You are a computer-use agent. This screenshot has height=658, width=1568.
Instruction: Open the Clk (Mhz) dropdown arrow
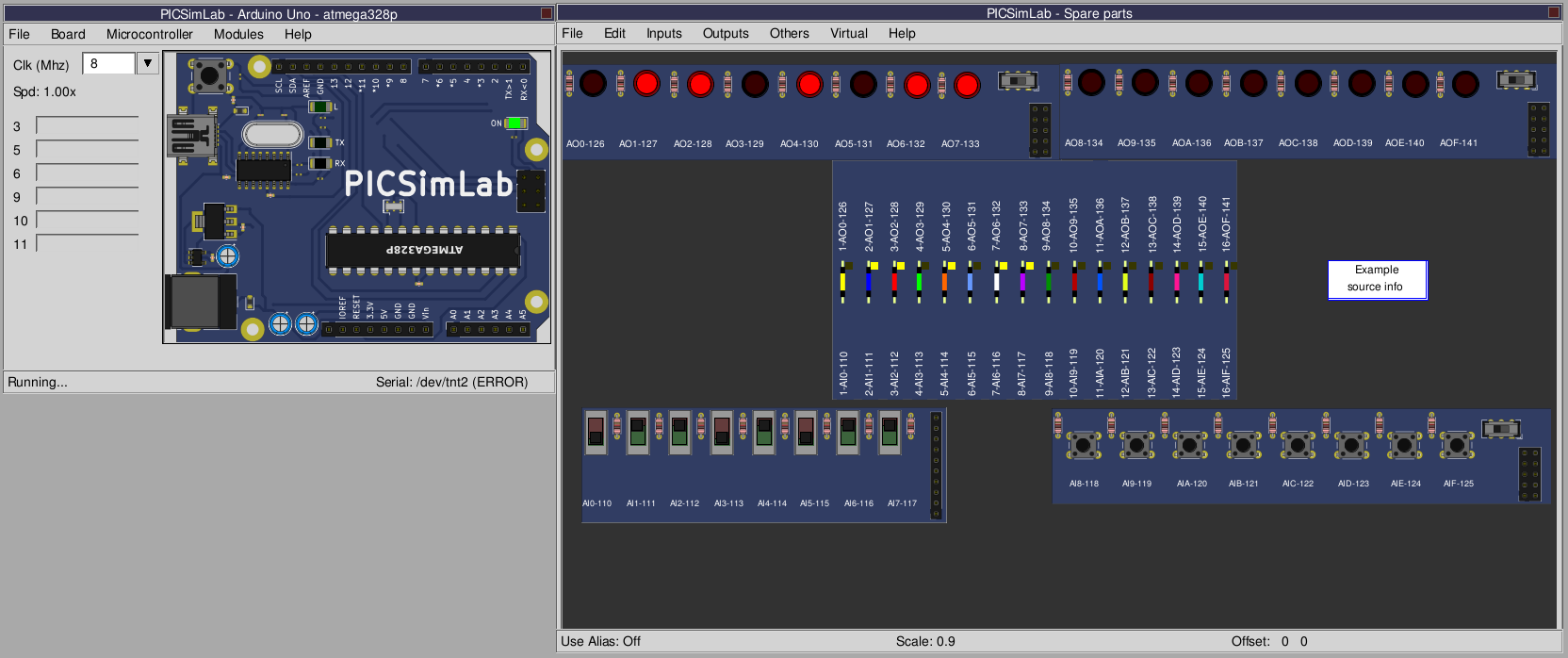point(148,63)
